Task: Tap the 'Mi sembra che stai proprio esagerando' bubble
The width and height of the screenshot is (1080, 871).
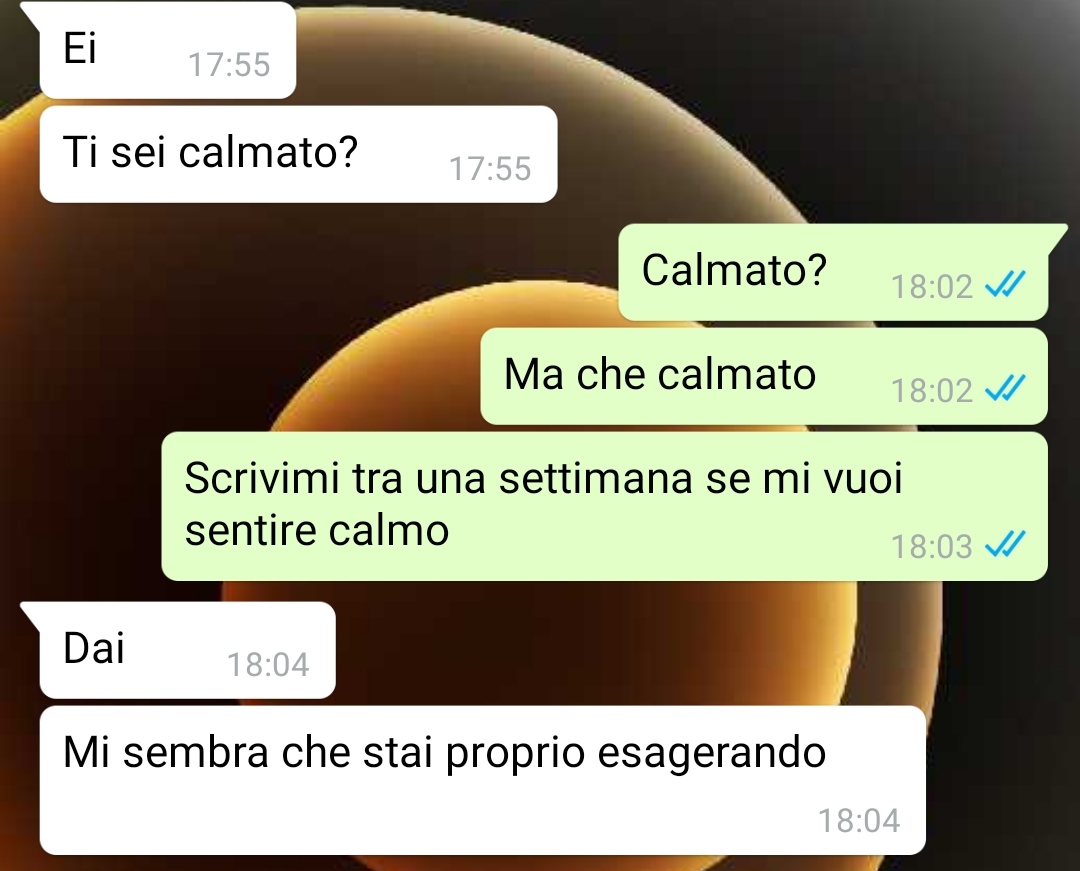Action: coord(482,780)
